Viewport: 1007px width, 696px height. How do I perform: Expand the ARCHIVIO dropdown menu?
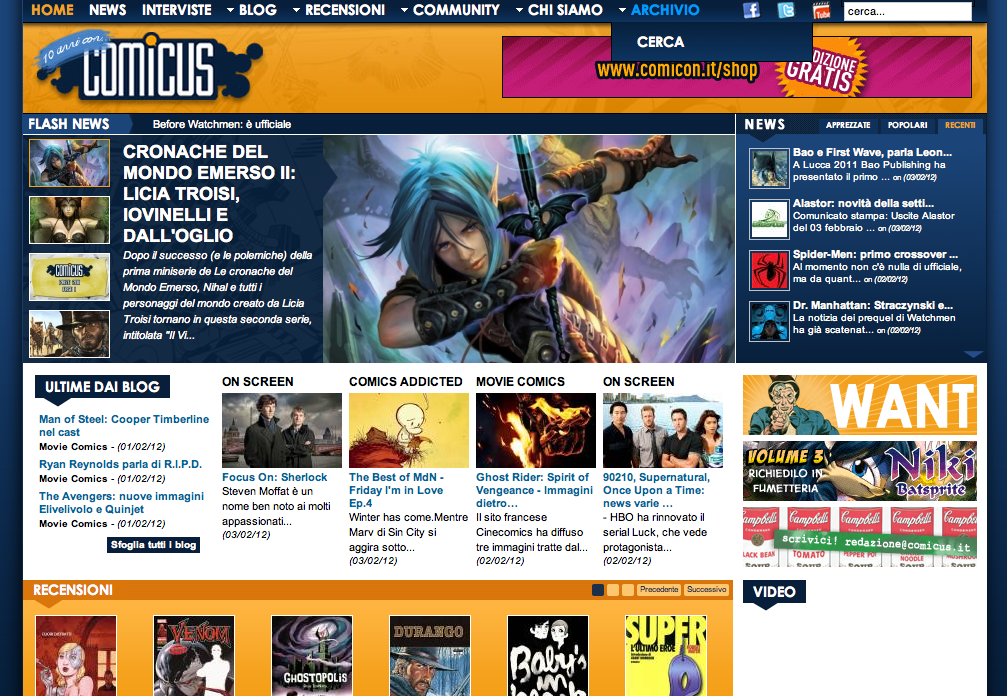coord(659,10)
